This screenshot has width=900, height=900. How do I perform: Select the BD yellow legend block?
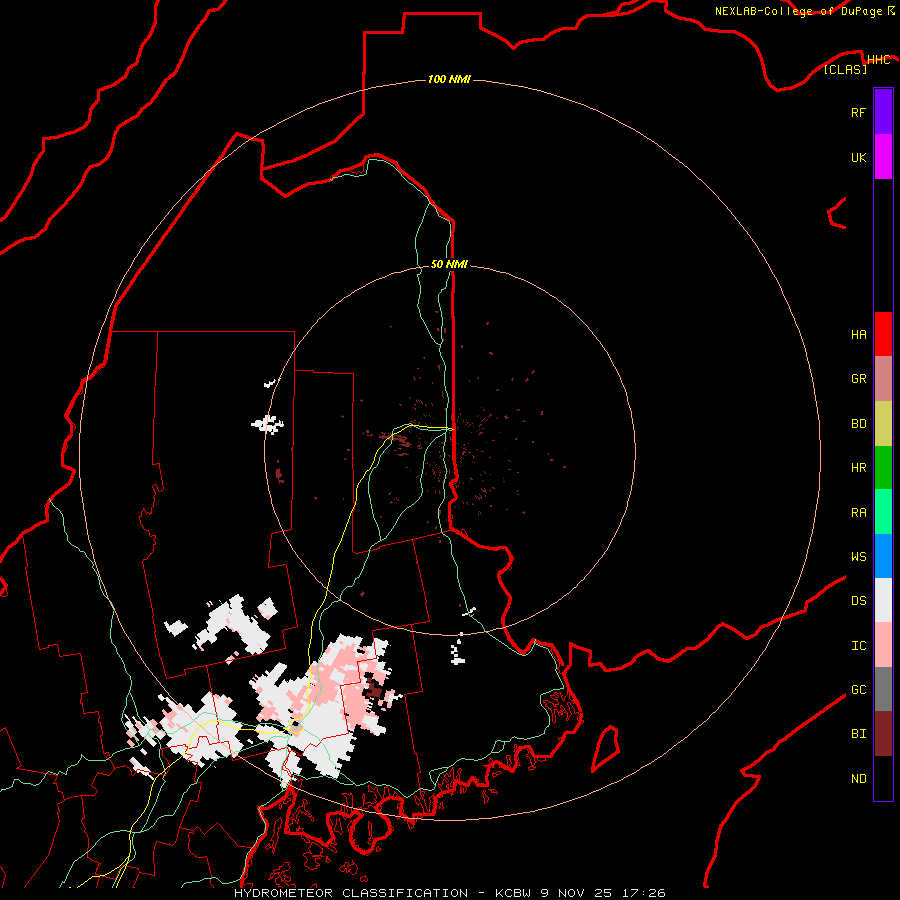tap(883, 424)
